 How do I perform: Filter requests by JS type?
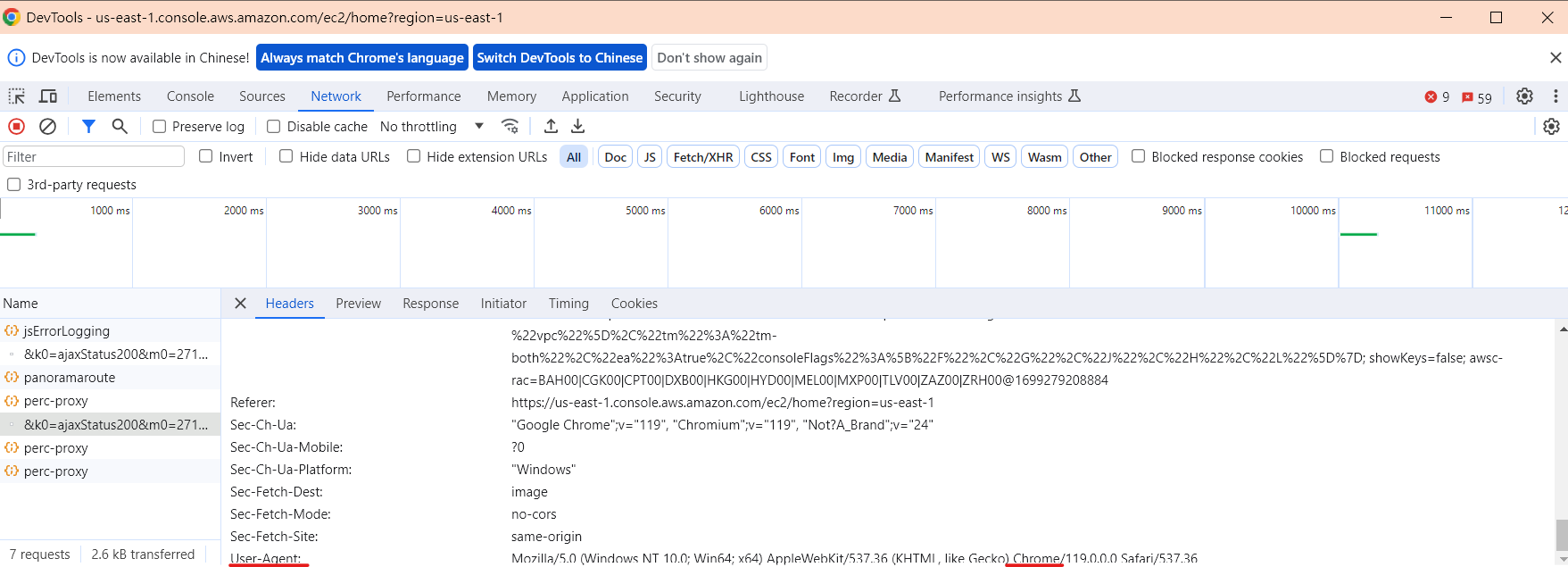(650, 157)
